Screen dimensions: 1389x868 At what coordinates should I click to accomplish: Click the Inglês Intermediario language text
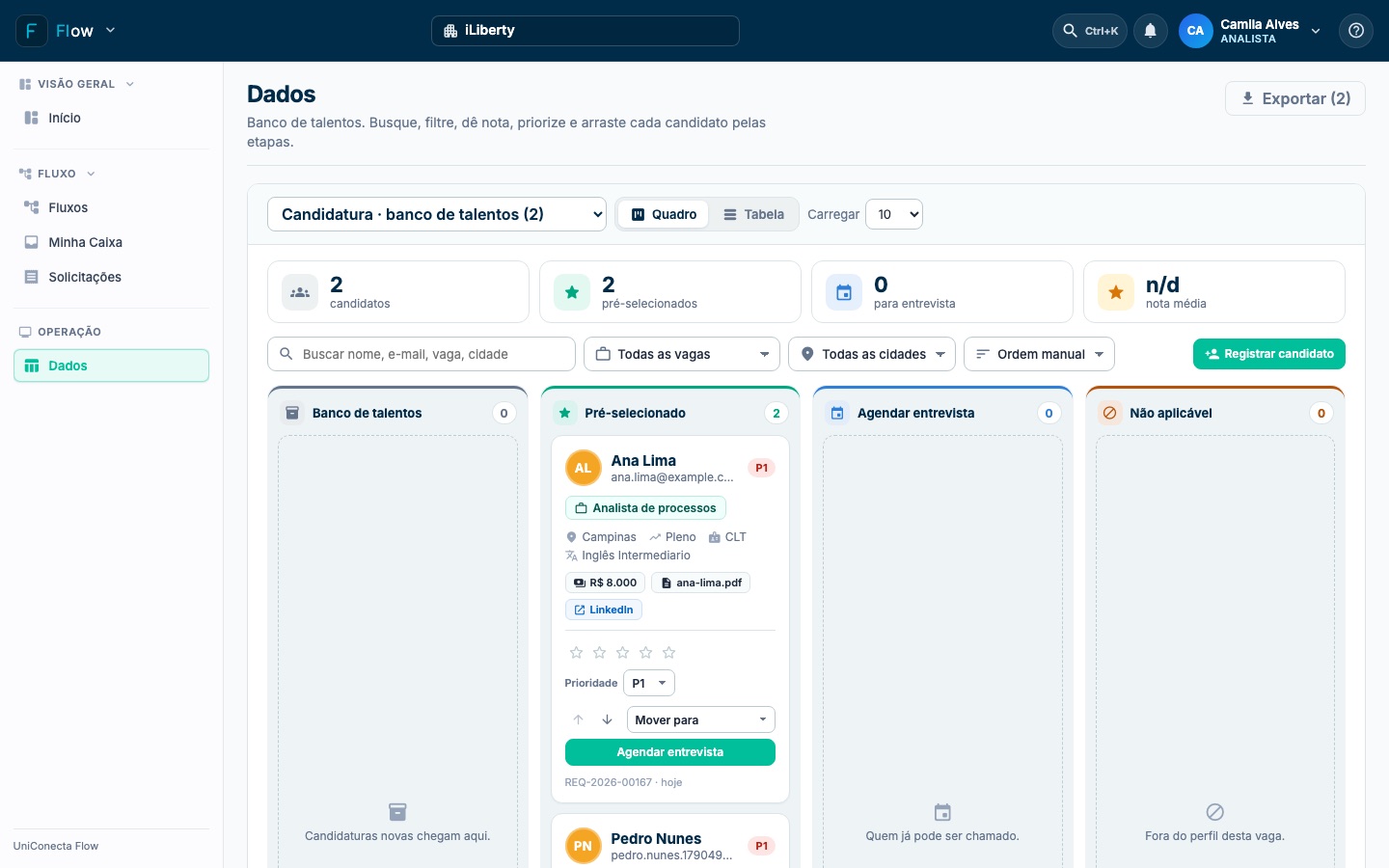pyautogui.click(x=636, y=556)
